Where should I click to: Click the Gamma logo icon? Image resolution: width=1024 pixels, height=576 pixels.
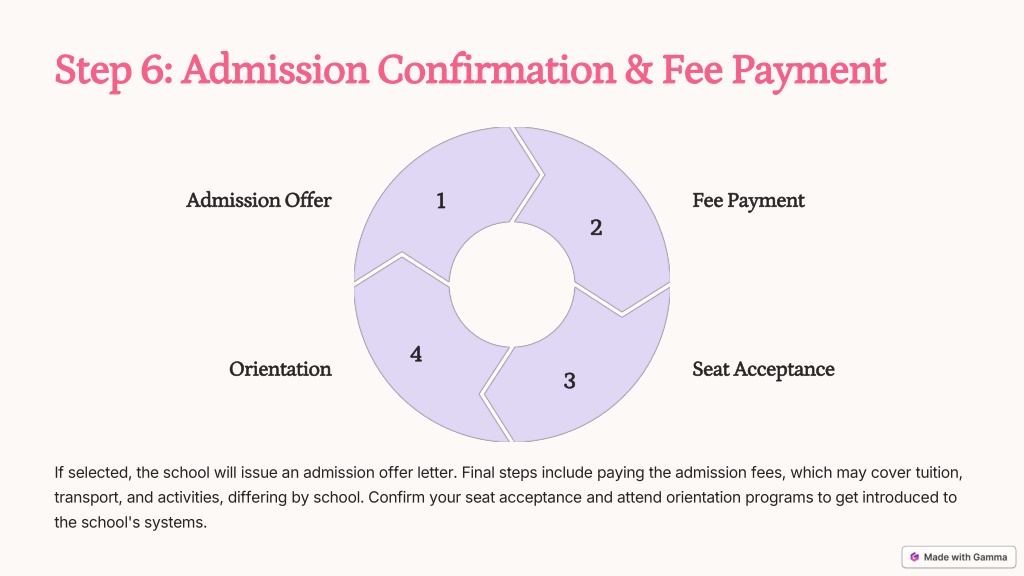click(914, 557)
